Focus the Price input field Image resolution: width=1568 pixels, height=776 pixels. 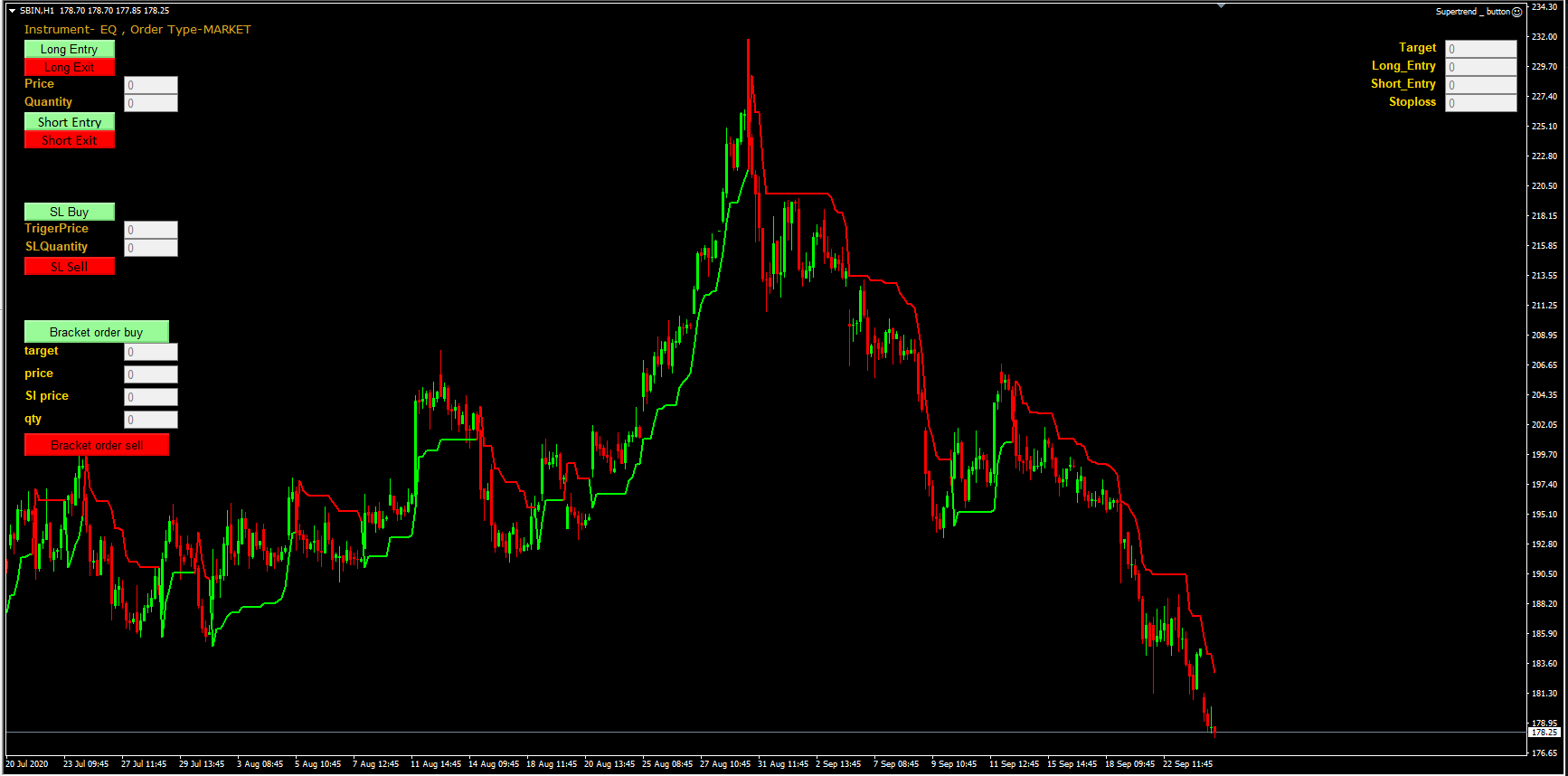tap(151, 85)
